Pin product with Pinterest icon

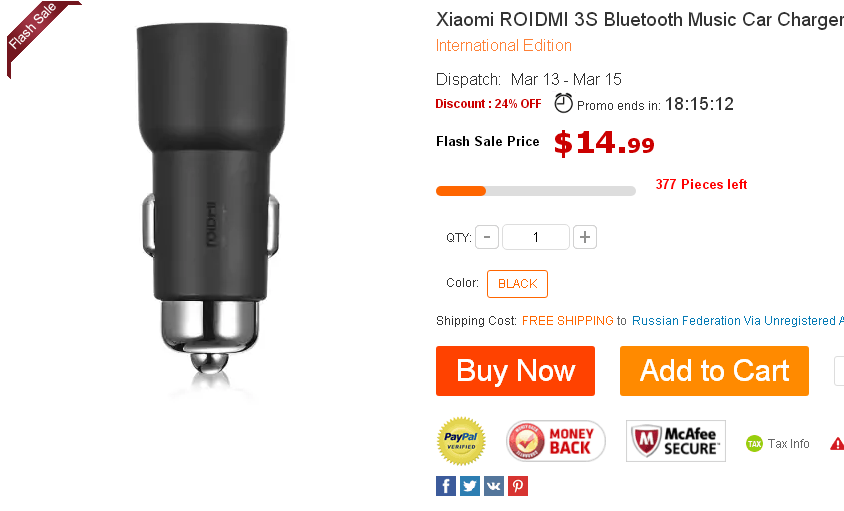(518, 486)
